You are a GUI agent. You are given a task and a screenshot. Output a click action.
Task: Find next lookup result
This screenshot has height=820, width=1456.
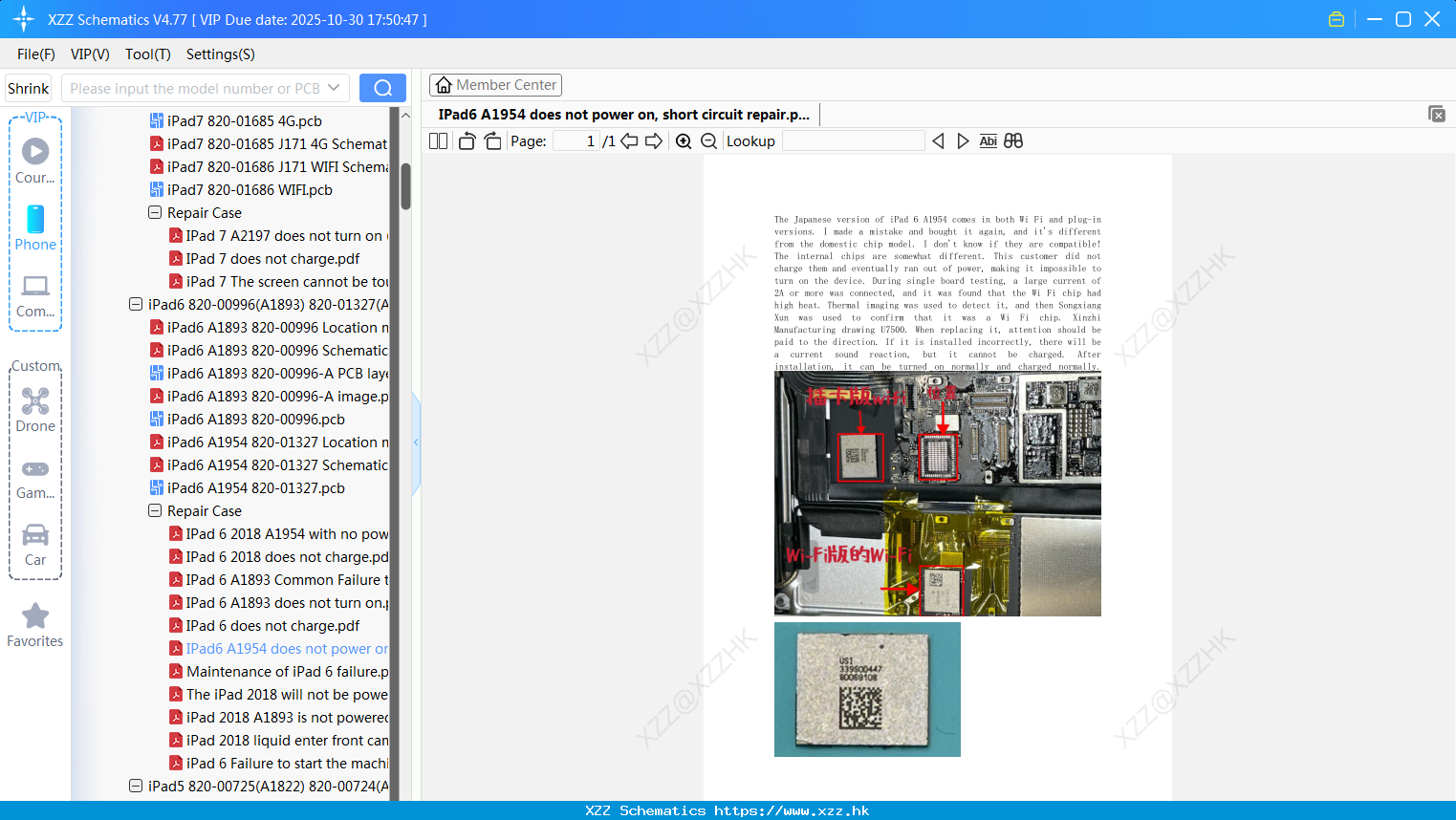pyautogui.click(x=963, y=141)
